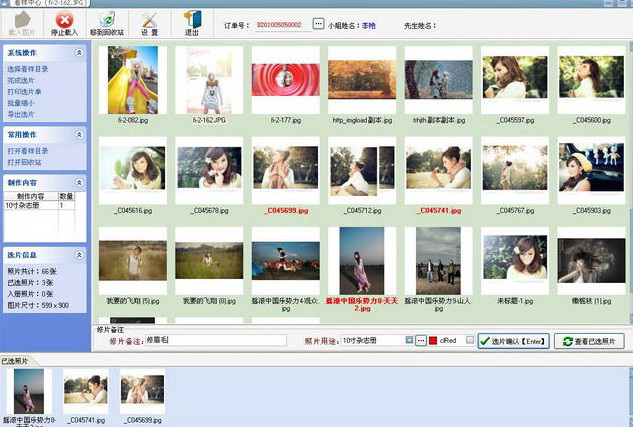Select thumbnail http_imgload副本.jpg

point(362,80)
